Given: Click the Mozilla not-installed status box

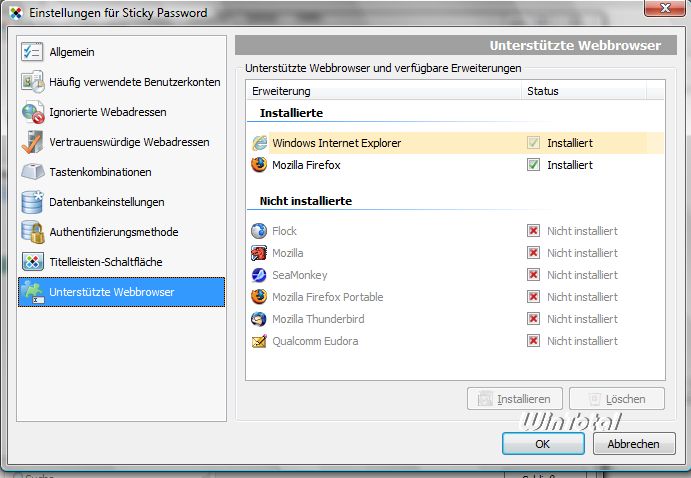Looking at the screenshot, I should (x=533, y=252).
